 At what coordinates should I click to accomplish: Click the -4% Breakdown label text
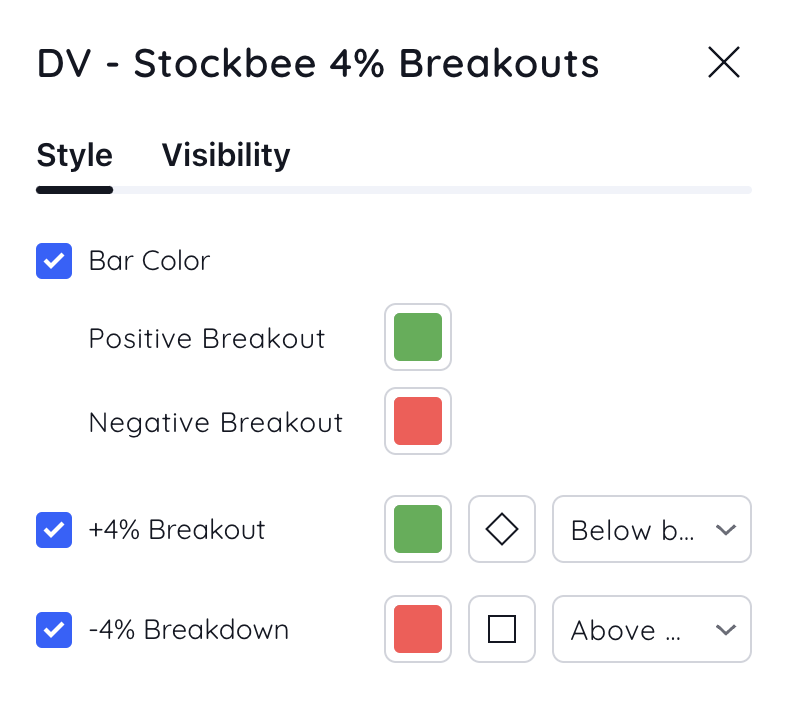pyautogui.click(x=189, y=629)
